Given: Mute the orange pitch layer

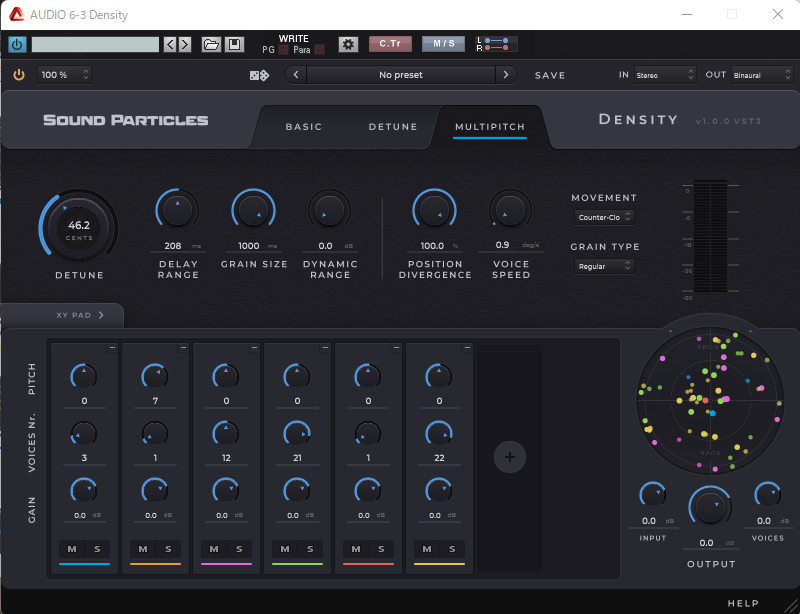Looking at the screenshot, I should 143,549.
